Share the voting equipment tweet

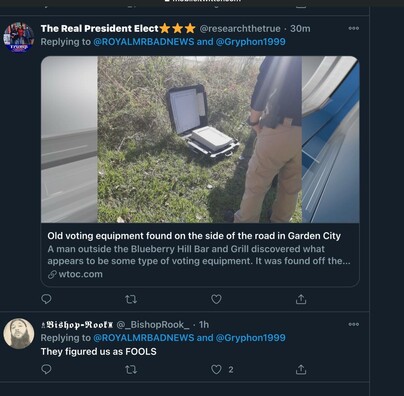coord(301,299)
